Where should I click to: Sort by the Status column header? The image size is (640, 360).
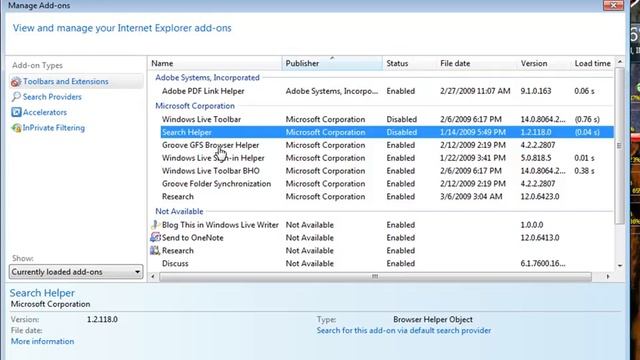pos(409,63)
